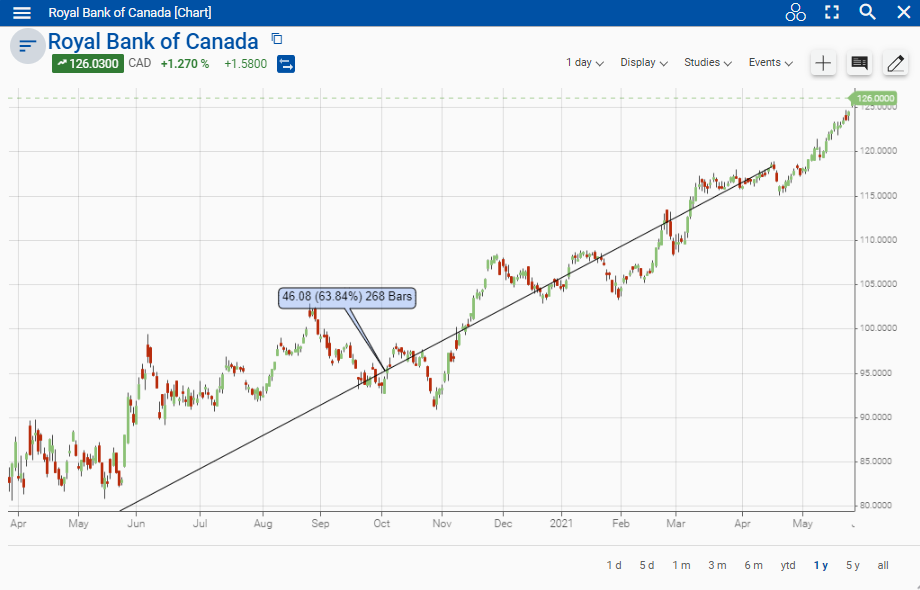This screenshot has width=920, height=590.
Task: Open the Events dropdown
Action: click(770, 63)
